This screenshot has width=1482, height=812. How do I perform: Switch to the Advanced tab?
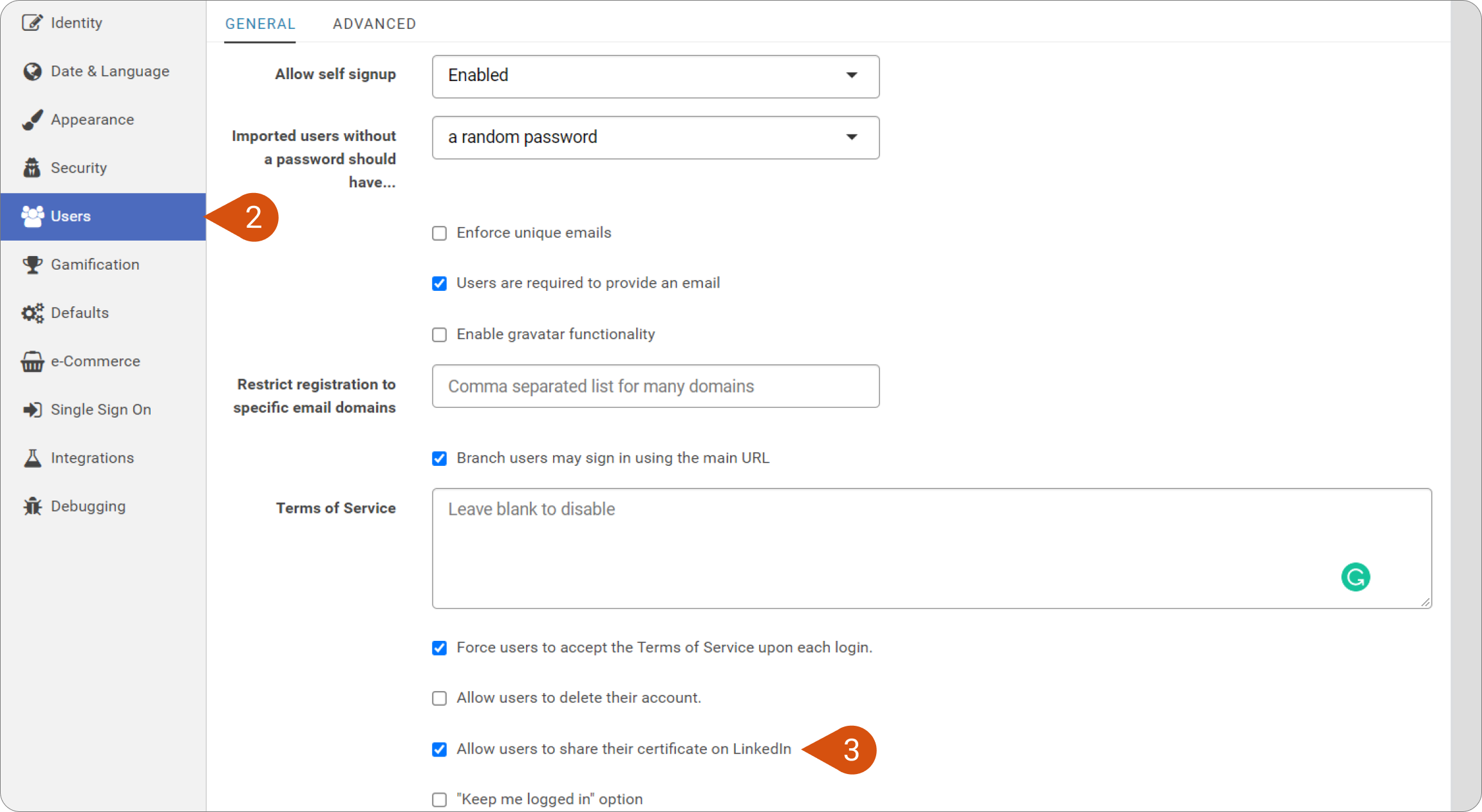[374, 24]
